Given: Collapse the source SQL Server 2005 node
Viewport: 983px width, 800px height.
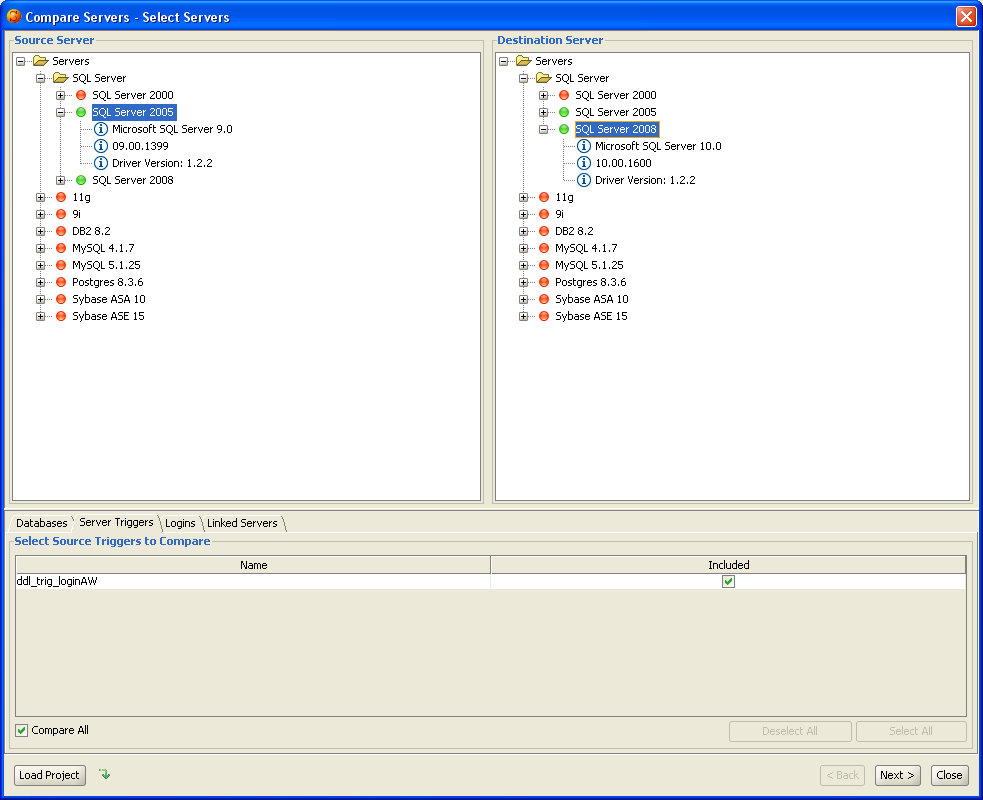Looking at the screenshot, I should tap(61, 112).
